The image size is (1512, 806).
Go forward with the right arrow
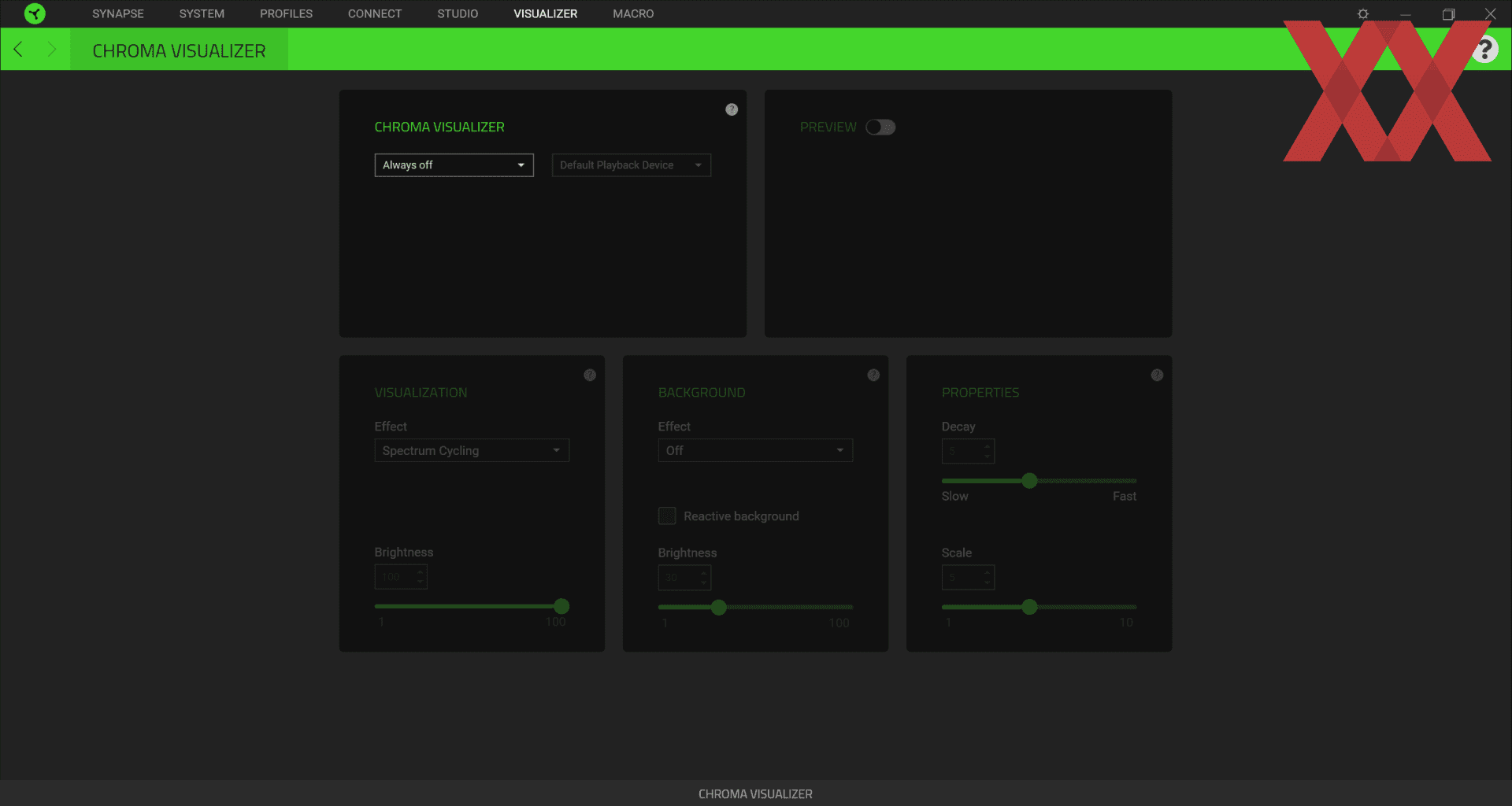[52, 50]
